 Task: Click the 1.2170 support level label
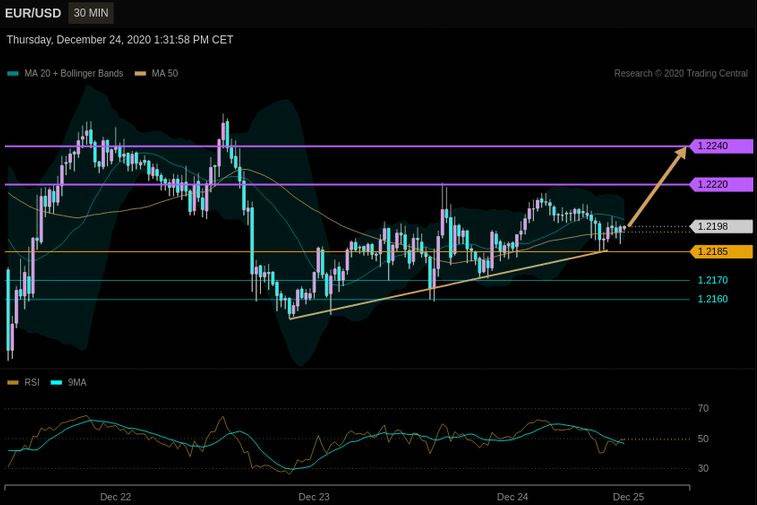click(x=713, y=280)
